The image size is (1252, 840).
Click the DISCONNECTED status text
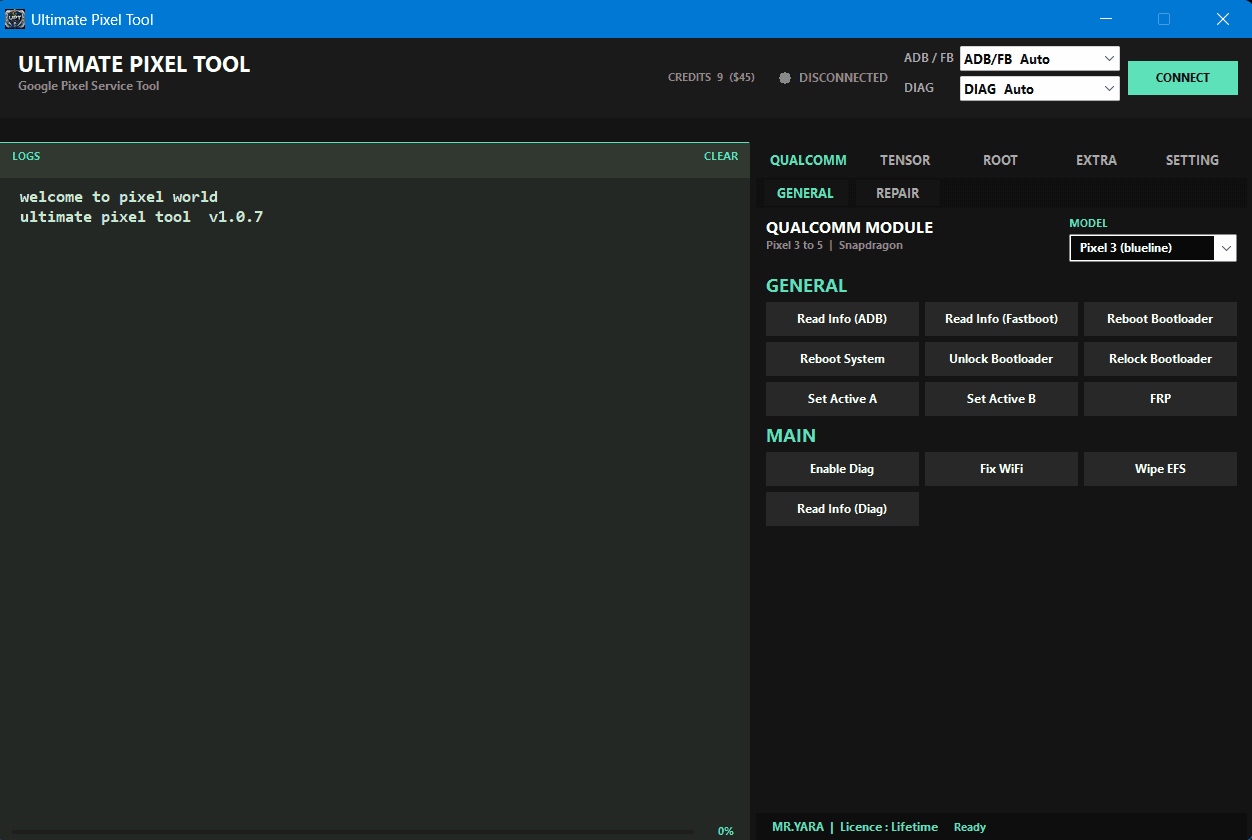(x=843, y=78)
